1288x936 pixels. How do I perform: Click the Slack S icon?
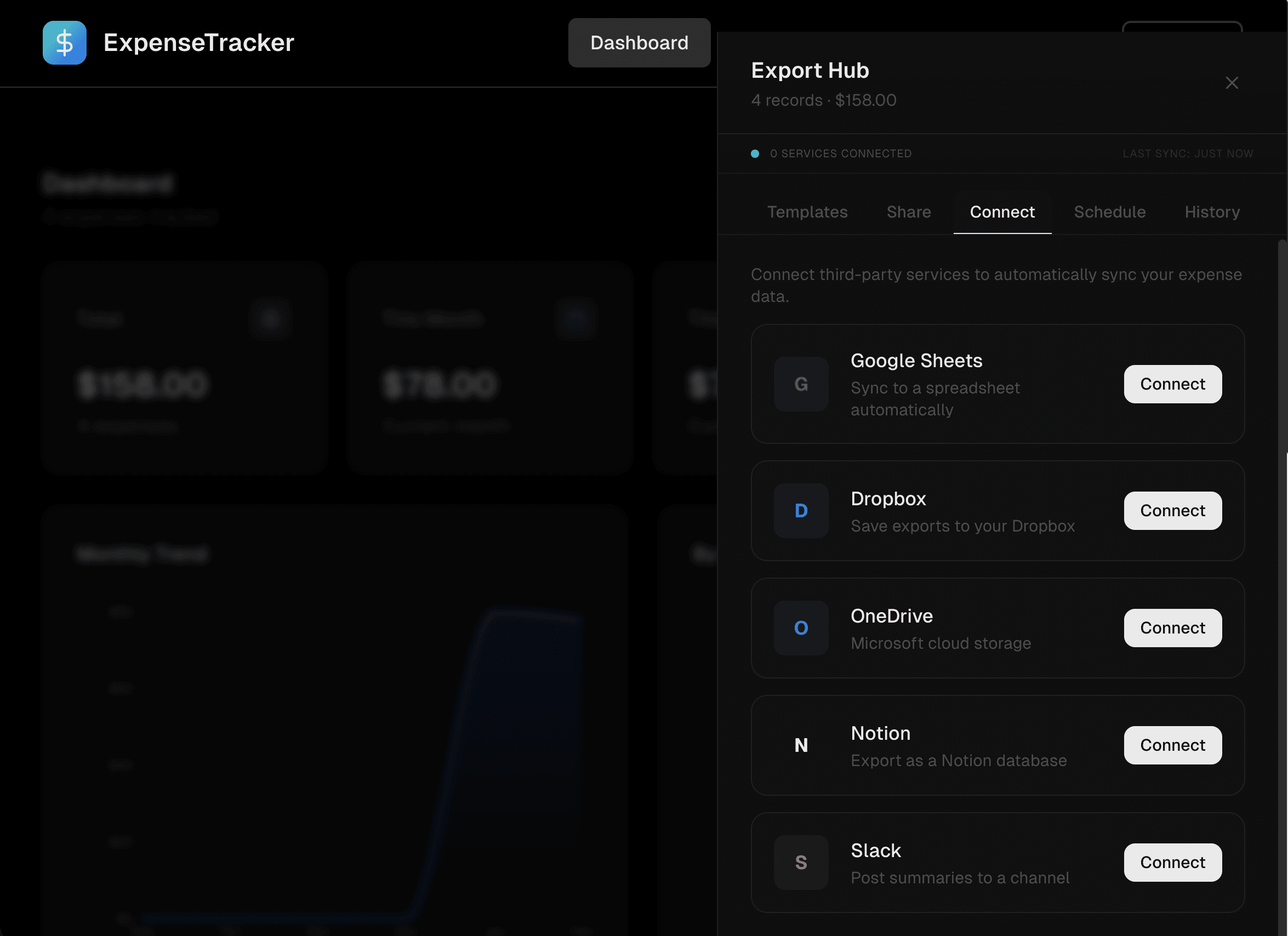[x=801, y=862]
